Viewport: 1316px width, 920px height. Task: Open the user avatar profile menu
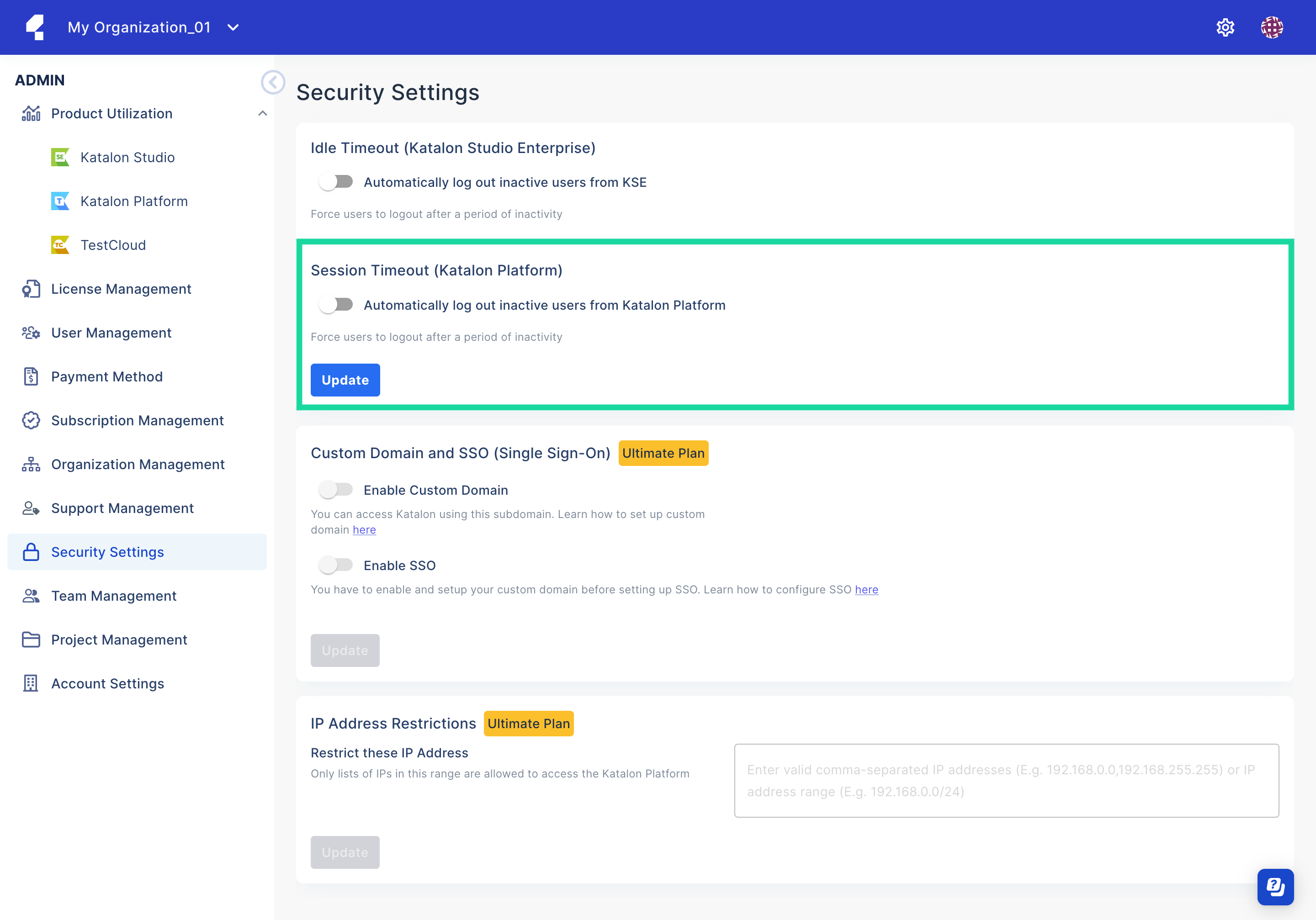tap(1271, 27)
